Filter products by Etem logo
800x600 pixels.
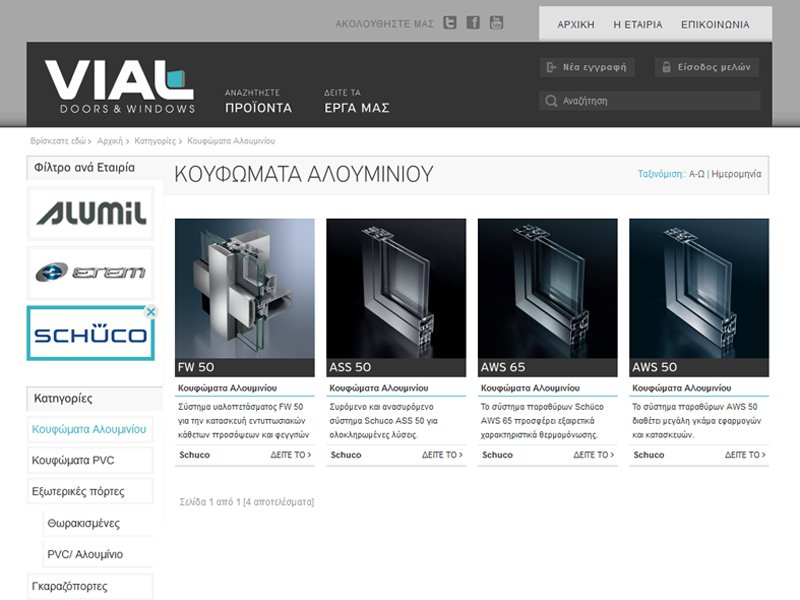91,272
